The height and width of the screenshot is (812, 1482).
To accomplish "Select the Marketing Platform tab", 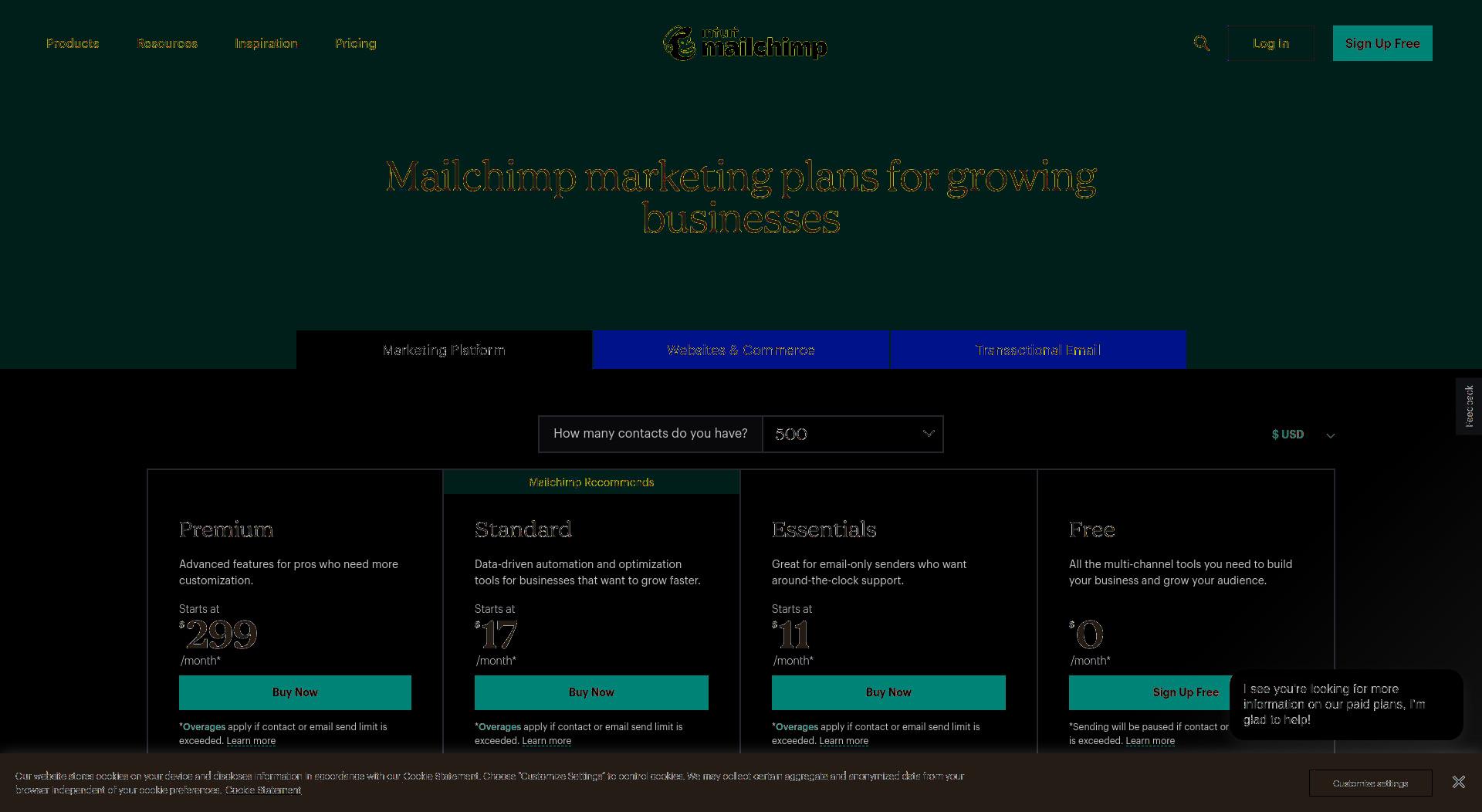I will [444, 350].
